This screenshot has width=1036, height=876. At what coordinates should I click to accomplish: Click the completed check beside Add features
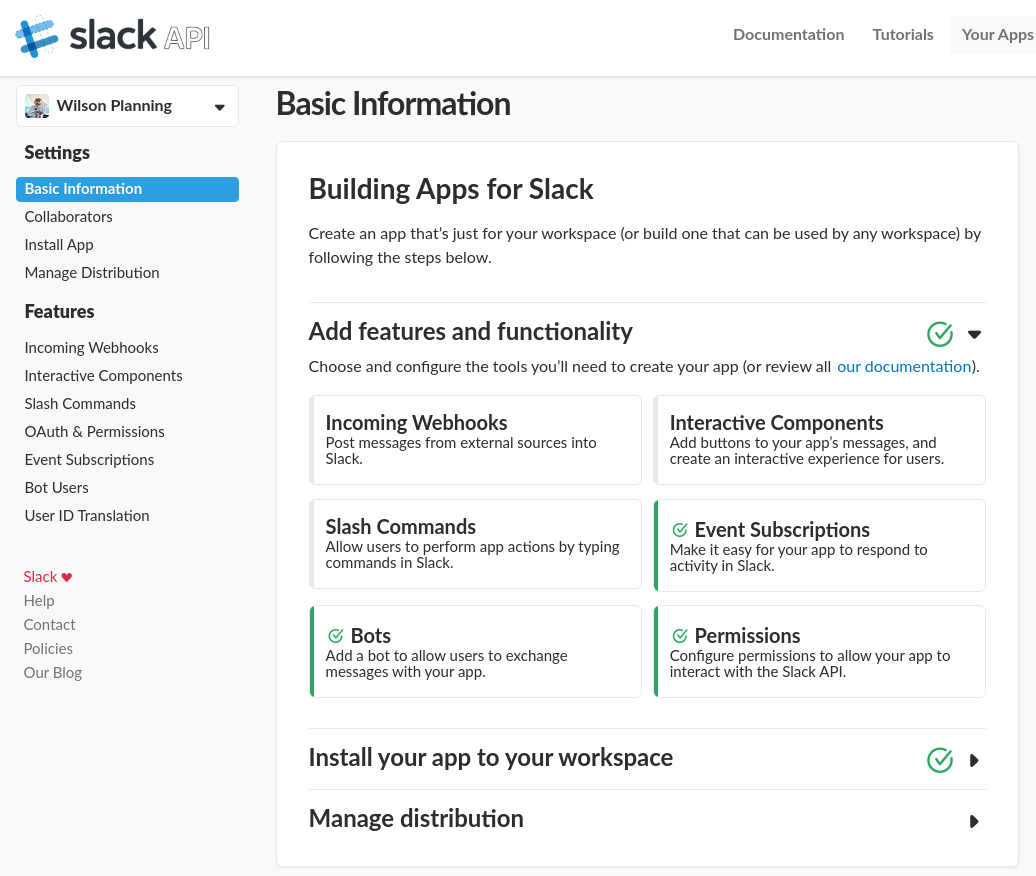[x=940, y=334]
